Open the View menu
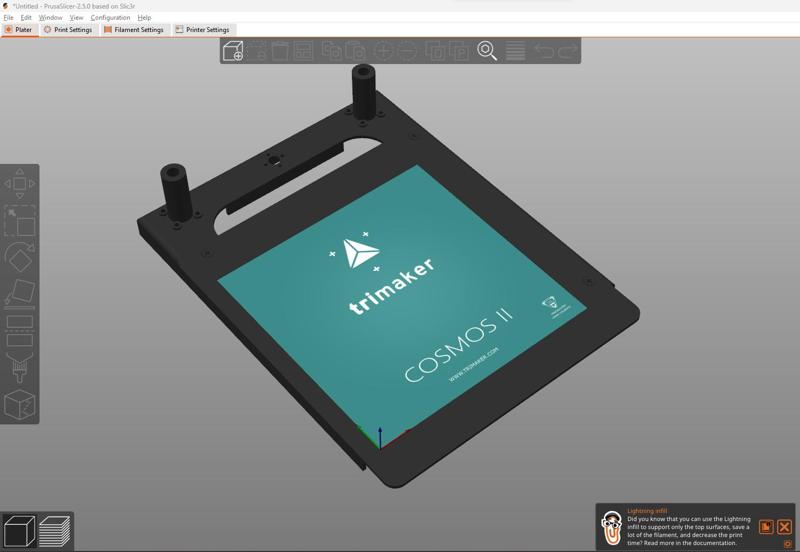The width and height of the screenshot is (800, 552). (76, 17)
